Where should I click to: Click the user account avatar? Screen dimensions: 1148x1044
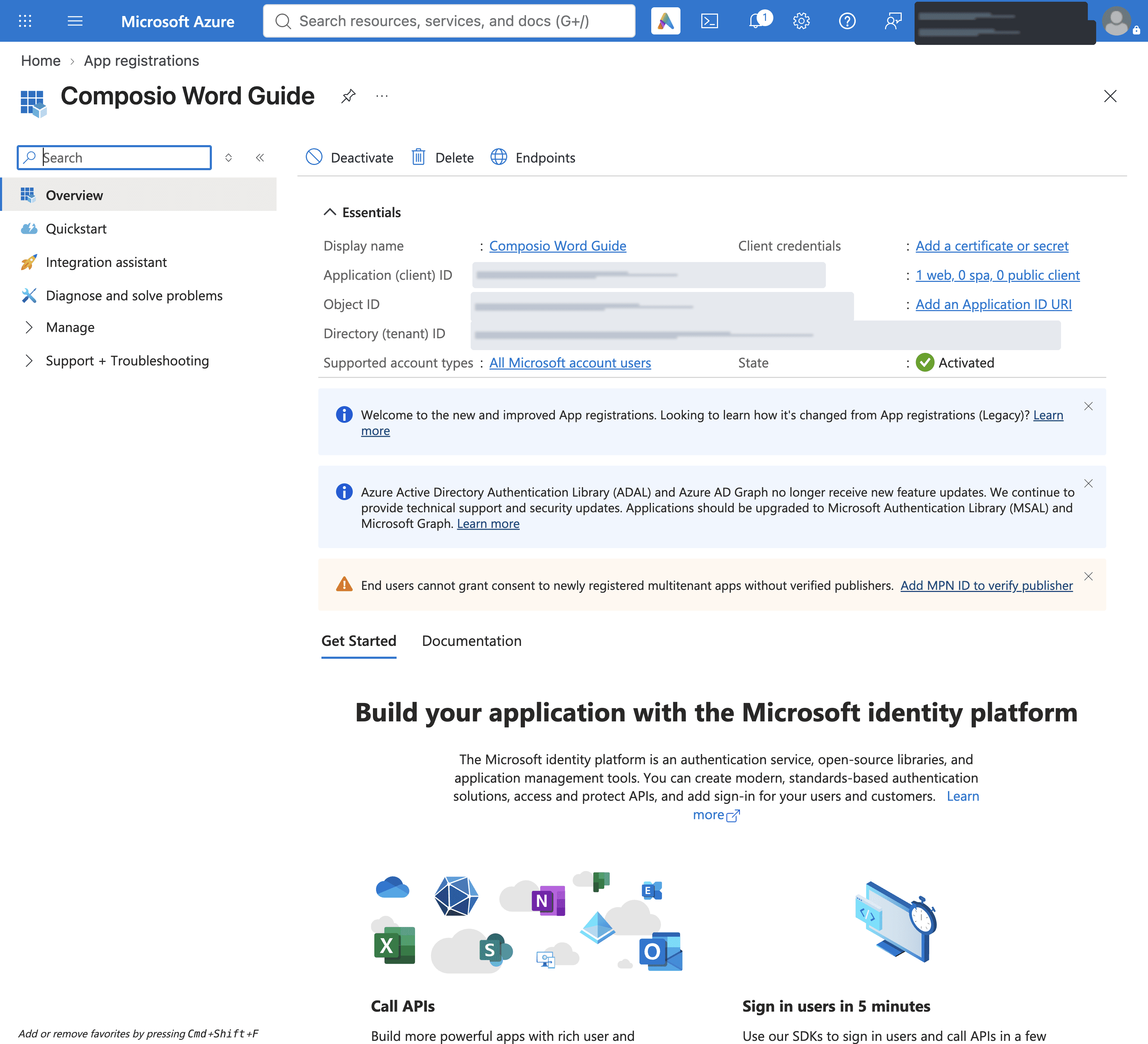[x=1117, y=21]
